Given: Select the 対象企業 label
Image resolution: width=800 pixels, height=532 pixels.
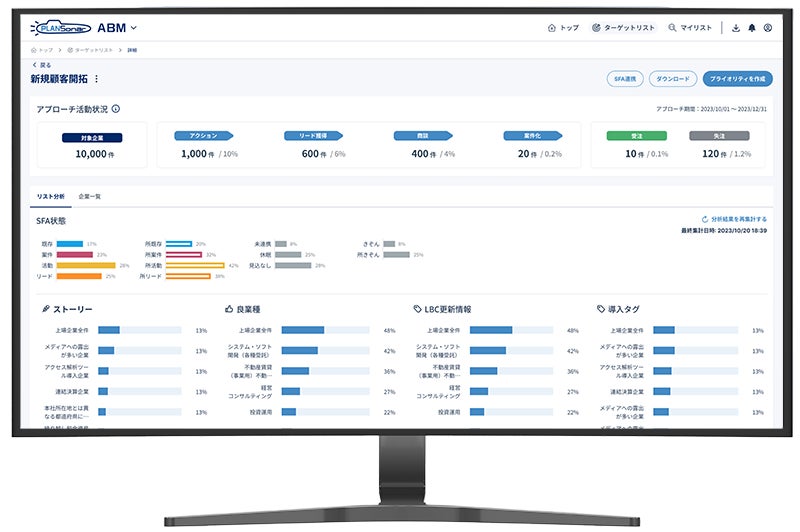Looking at the screenshot, I should point(92,138).
